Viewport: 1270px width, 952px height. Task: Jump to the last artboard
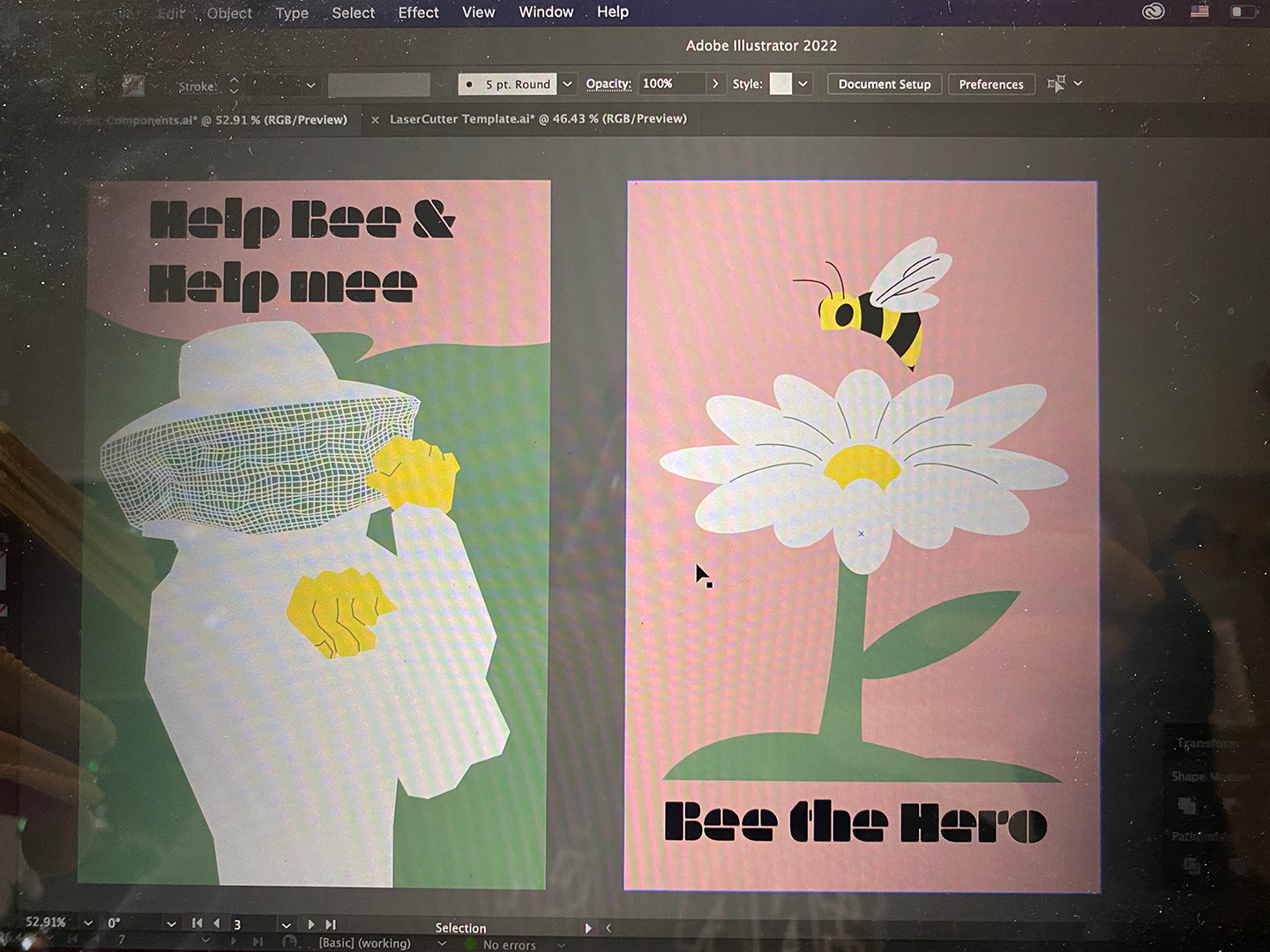coord(331,924)
